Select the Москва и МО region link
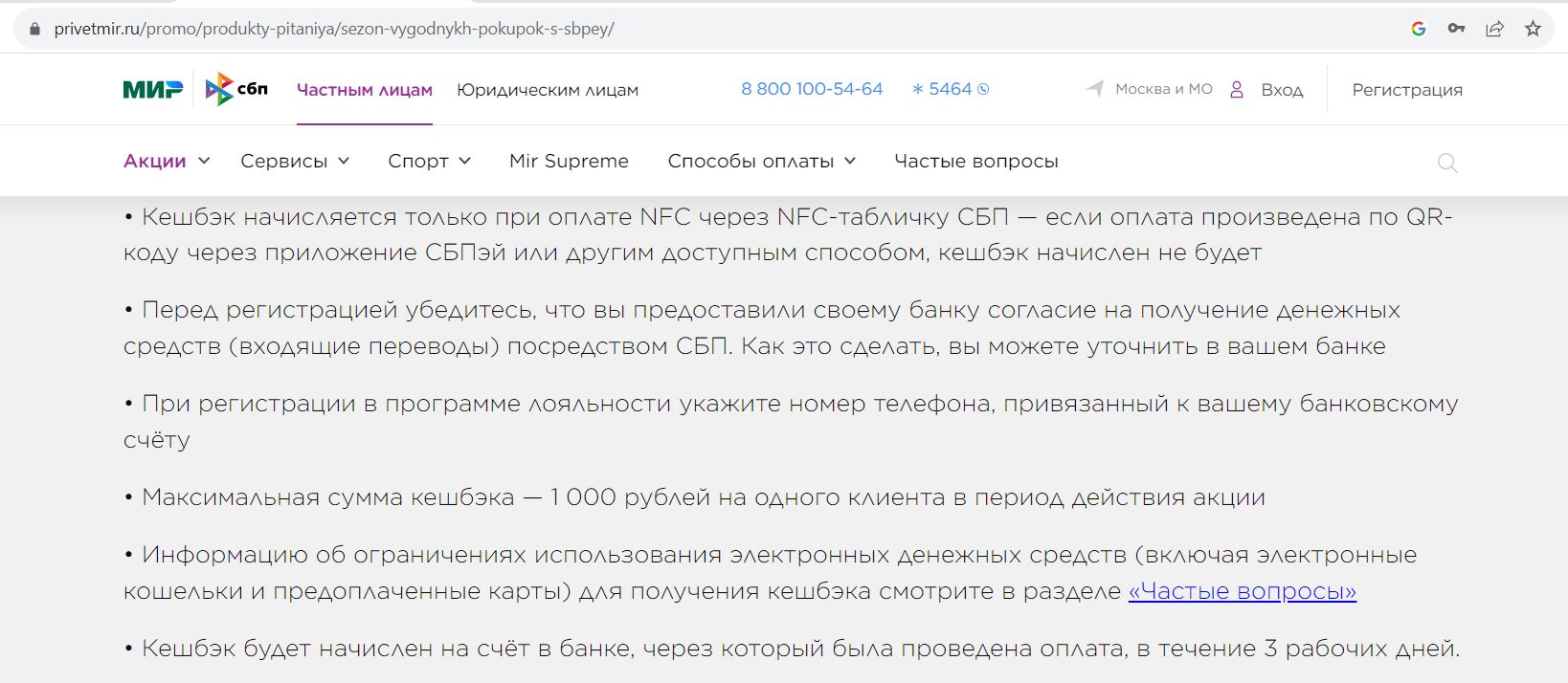The height and width of the screenshot is (683, 1568). pyautogui.click(x=1164, y=89)
